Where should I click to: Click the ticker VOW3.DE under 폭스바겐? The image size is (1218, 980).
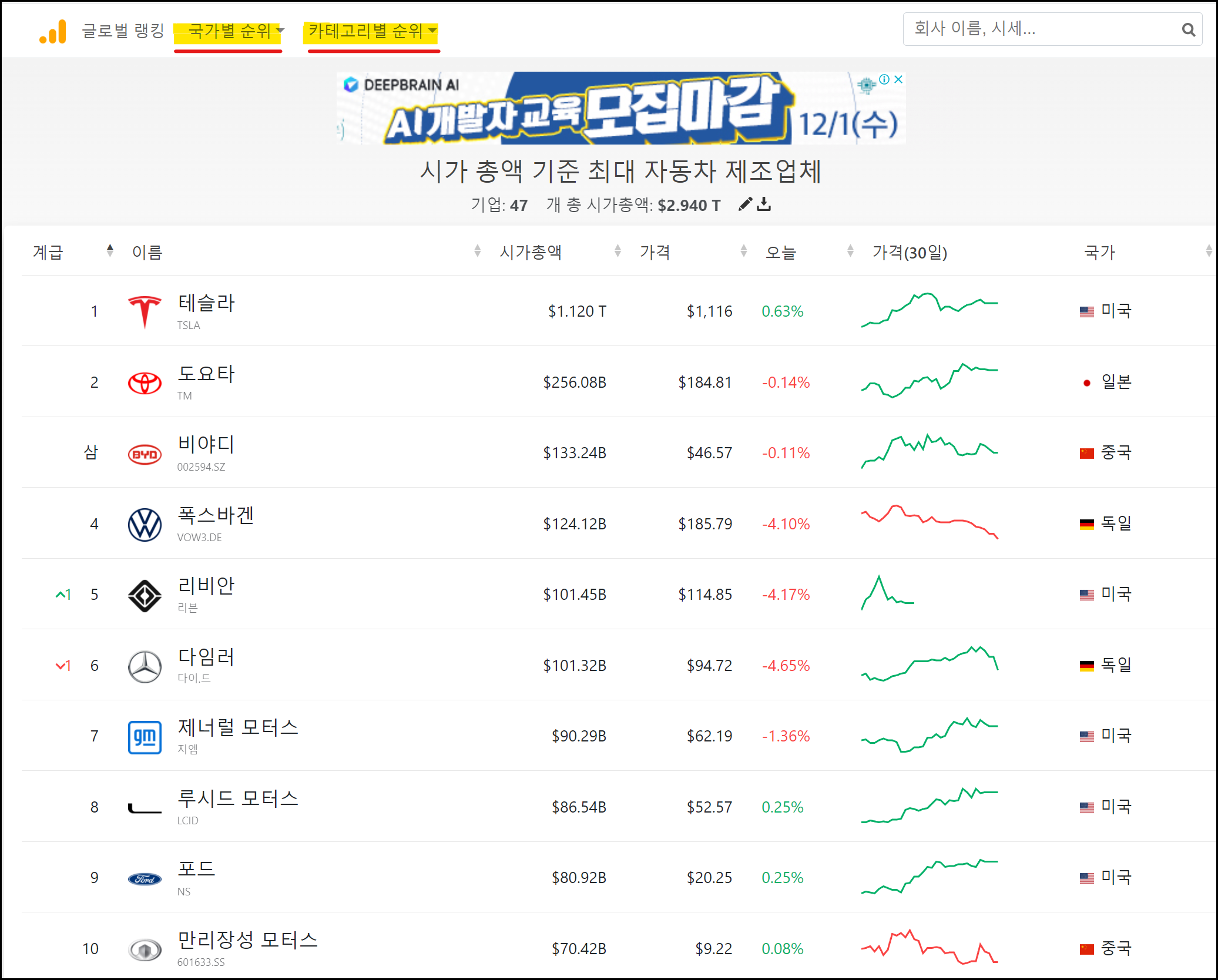pos(199,538)
